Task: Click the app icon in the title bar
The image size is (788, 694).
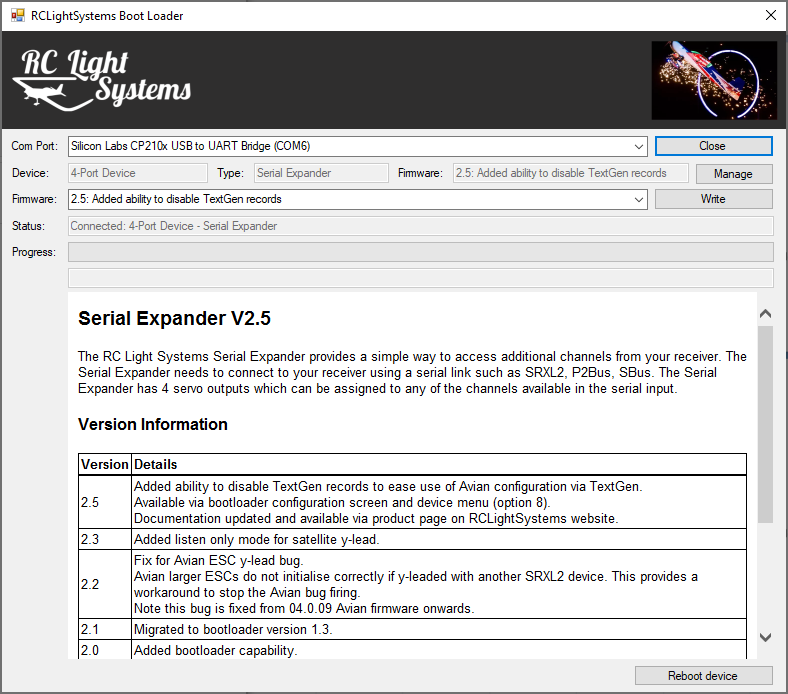Action: click(17, 16)
